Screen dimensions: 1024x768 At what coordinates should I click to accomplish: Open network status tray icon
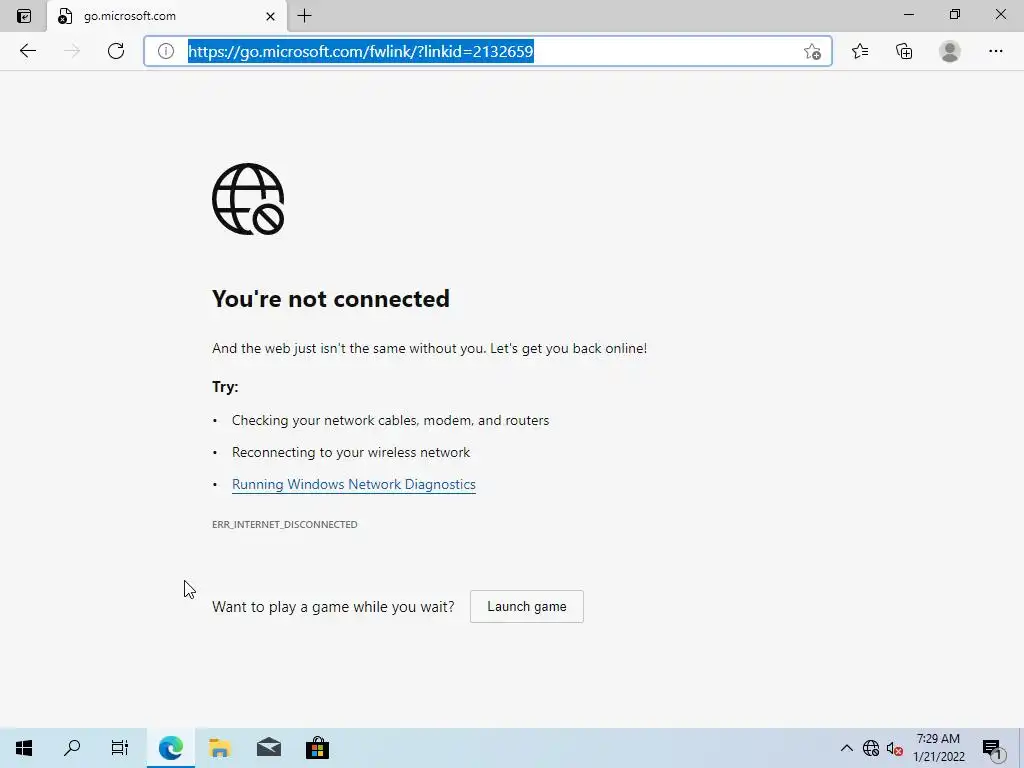point(871,748)
